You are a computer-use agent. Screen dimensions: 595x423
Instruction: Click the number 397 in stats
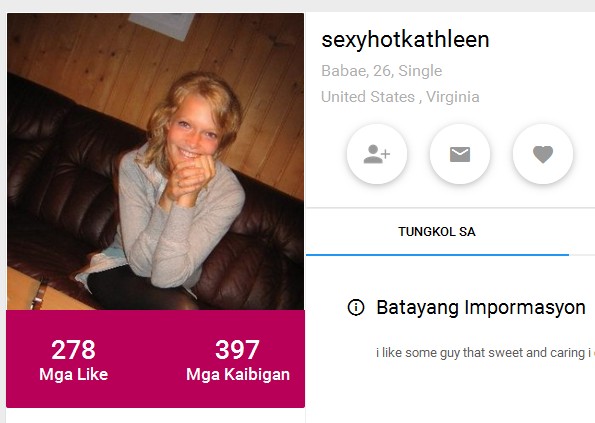238,349
